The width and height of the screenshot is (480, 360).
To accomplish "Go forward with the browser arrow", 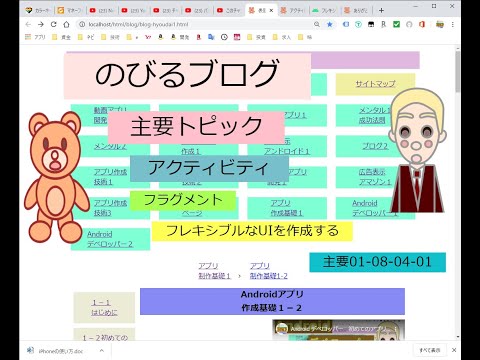I will point(41,24).
